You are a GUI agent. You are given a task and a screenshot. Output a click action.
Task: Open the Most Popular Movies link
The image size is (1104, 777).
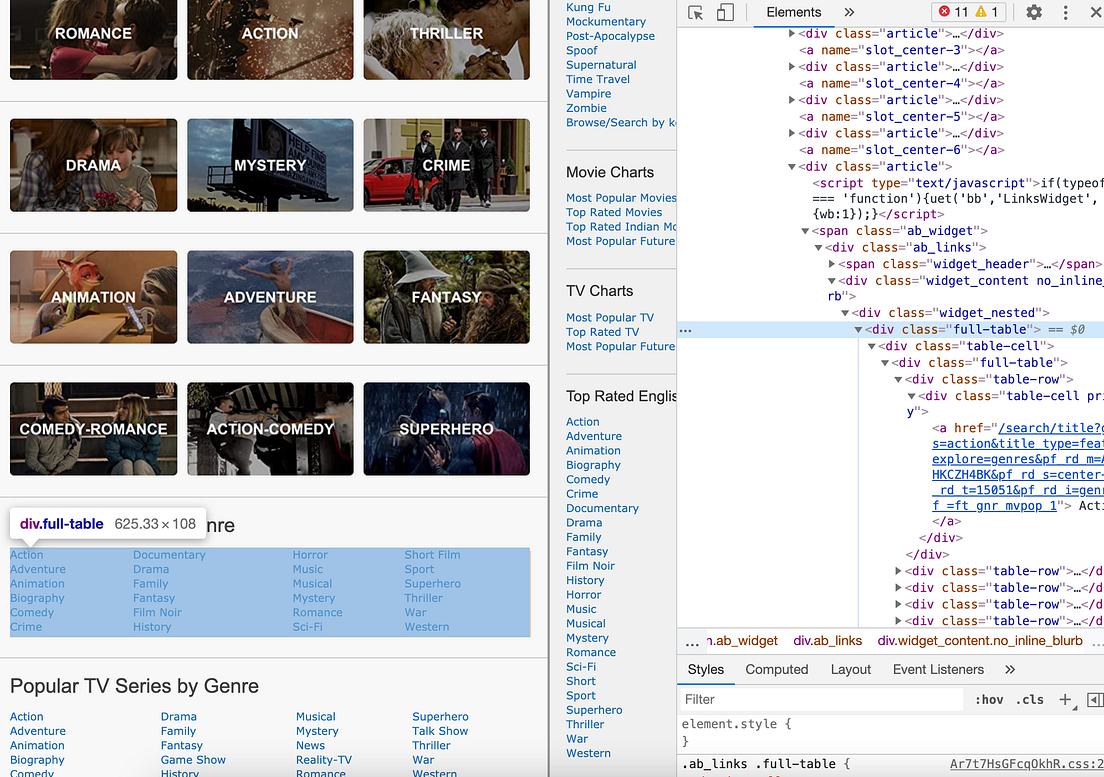(x=620, y=197)
